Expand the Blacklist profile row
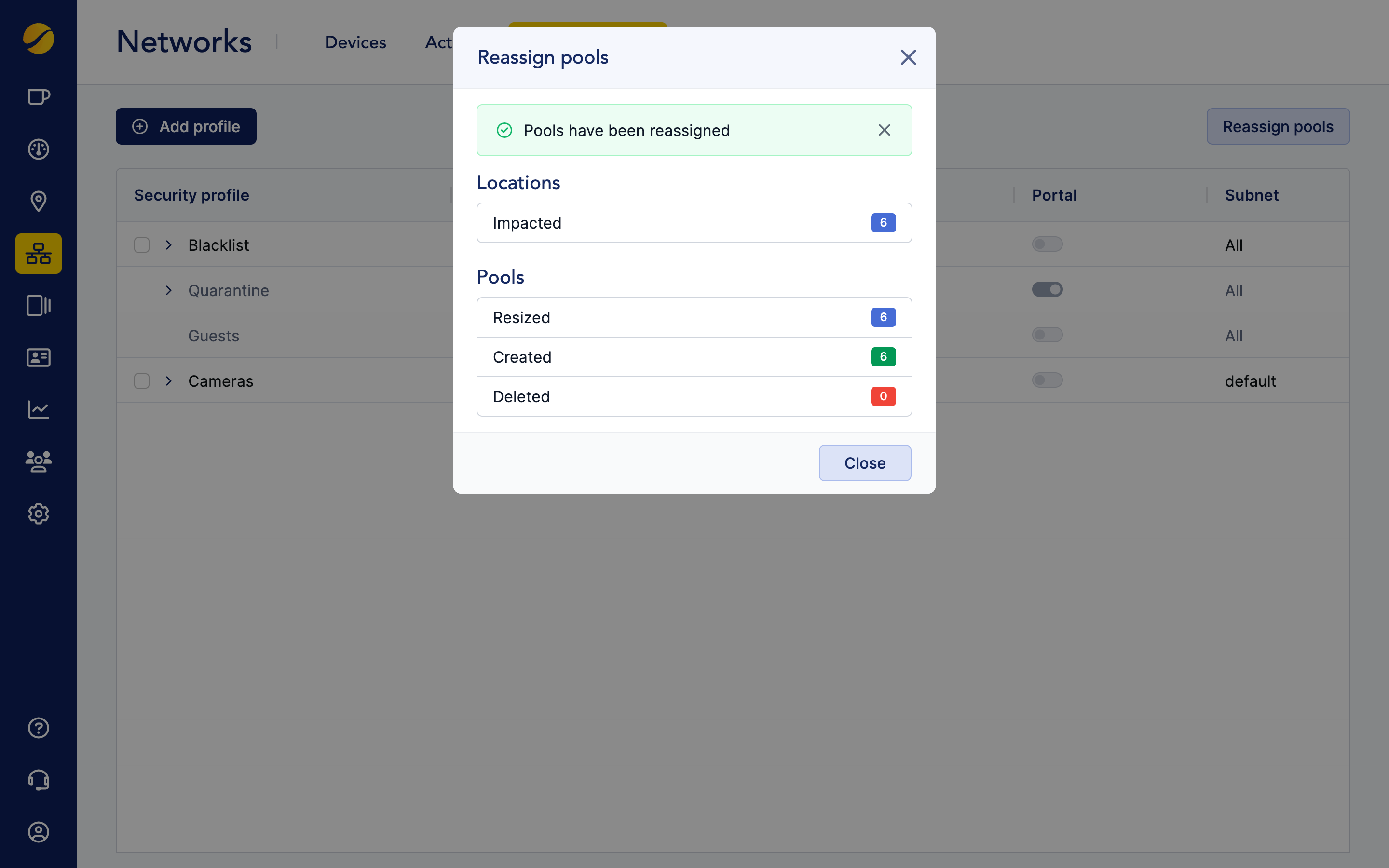1389x868 pixels. 169,245
